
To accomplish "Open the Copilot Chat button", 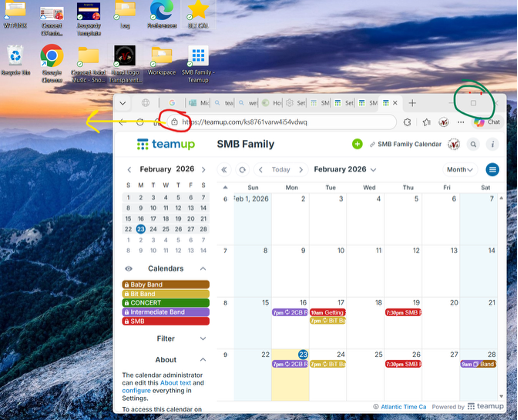I will click(487, 122).
